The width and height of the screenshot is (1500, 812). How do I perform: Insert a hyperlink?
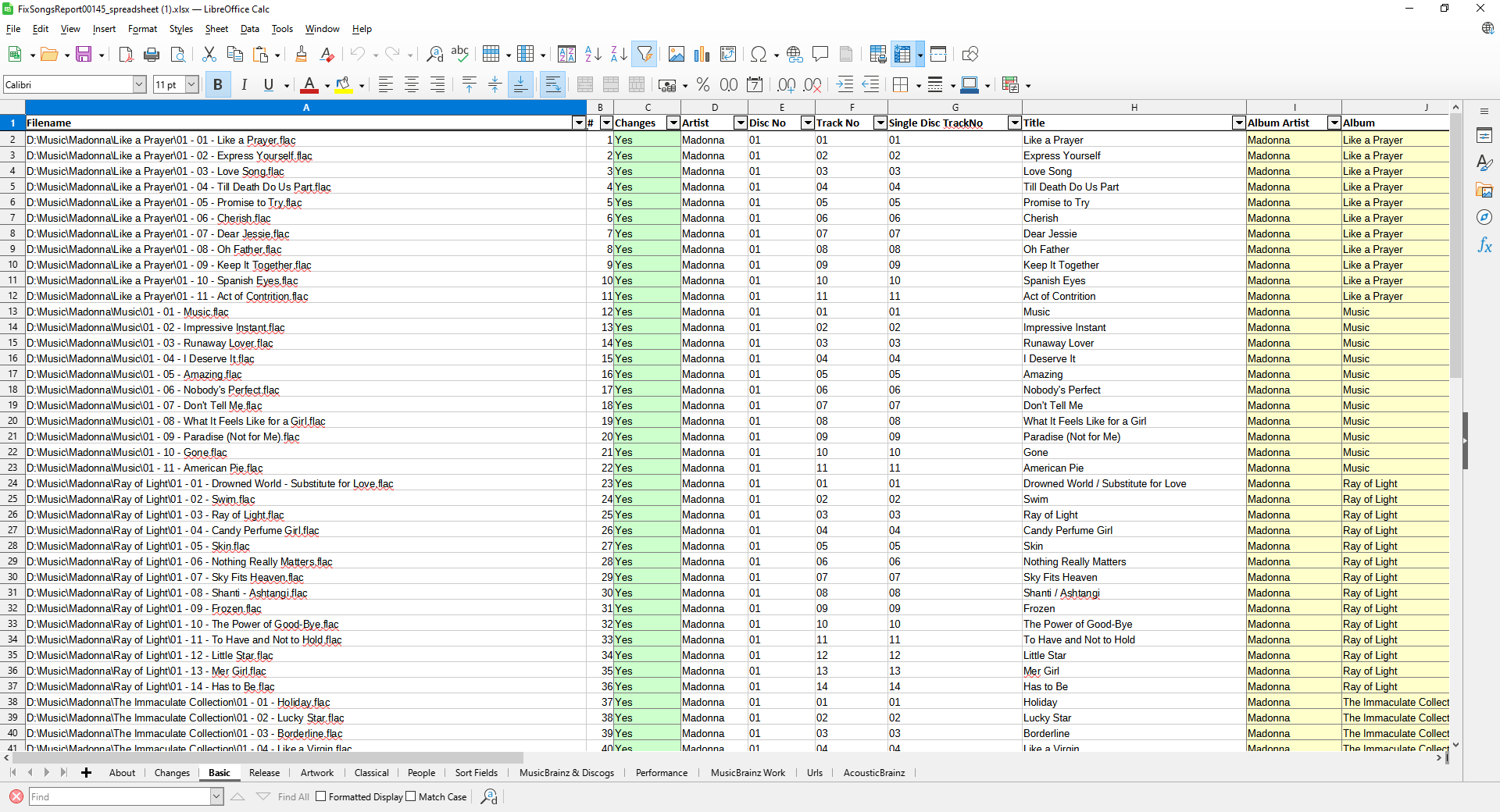[795, 54]
